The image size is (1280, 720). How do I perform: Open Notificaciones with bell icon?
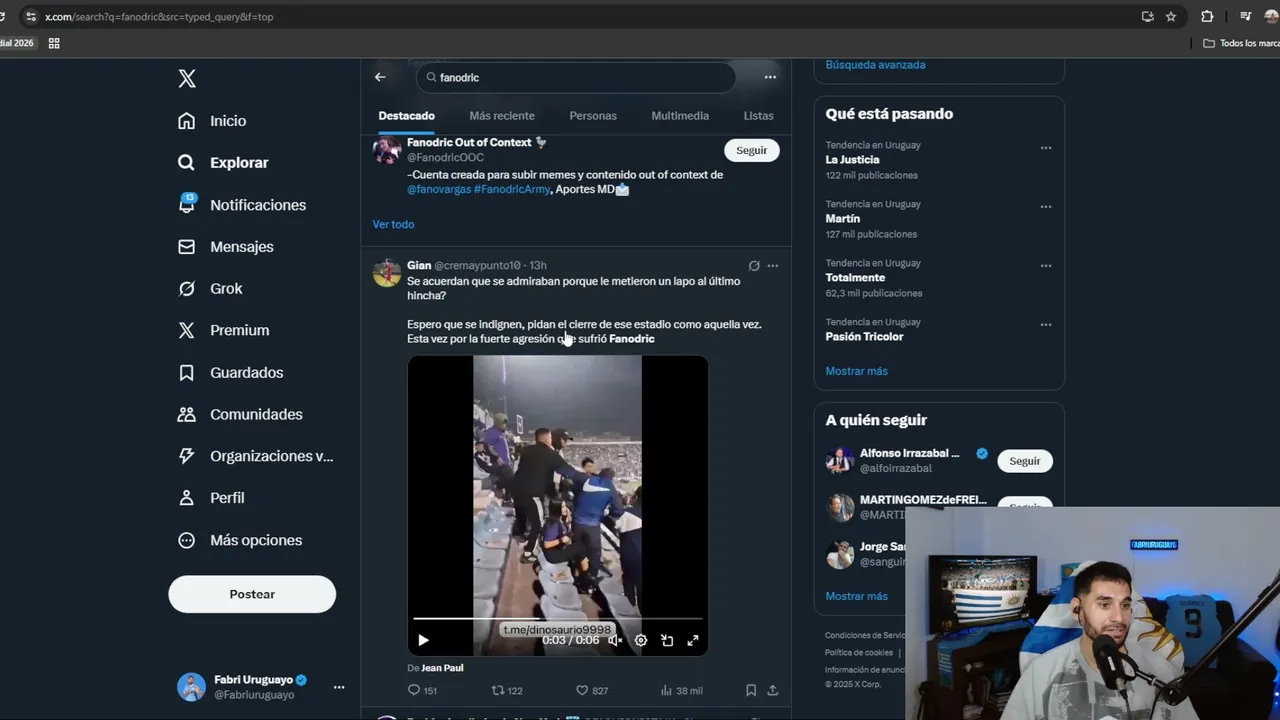241,205
